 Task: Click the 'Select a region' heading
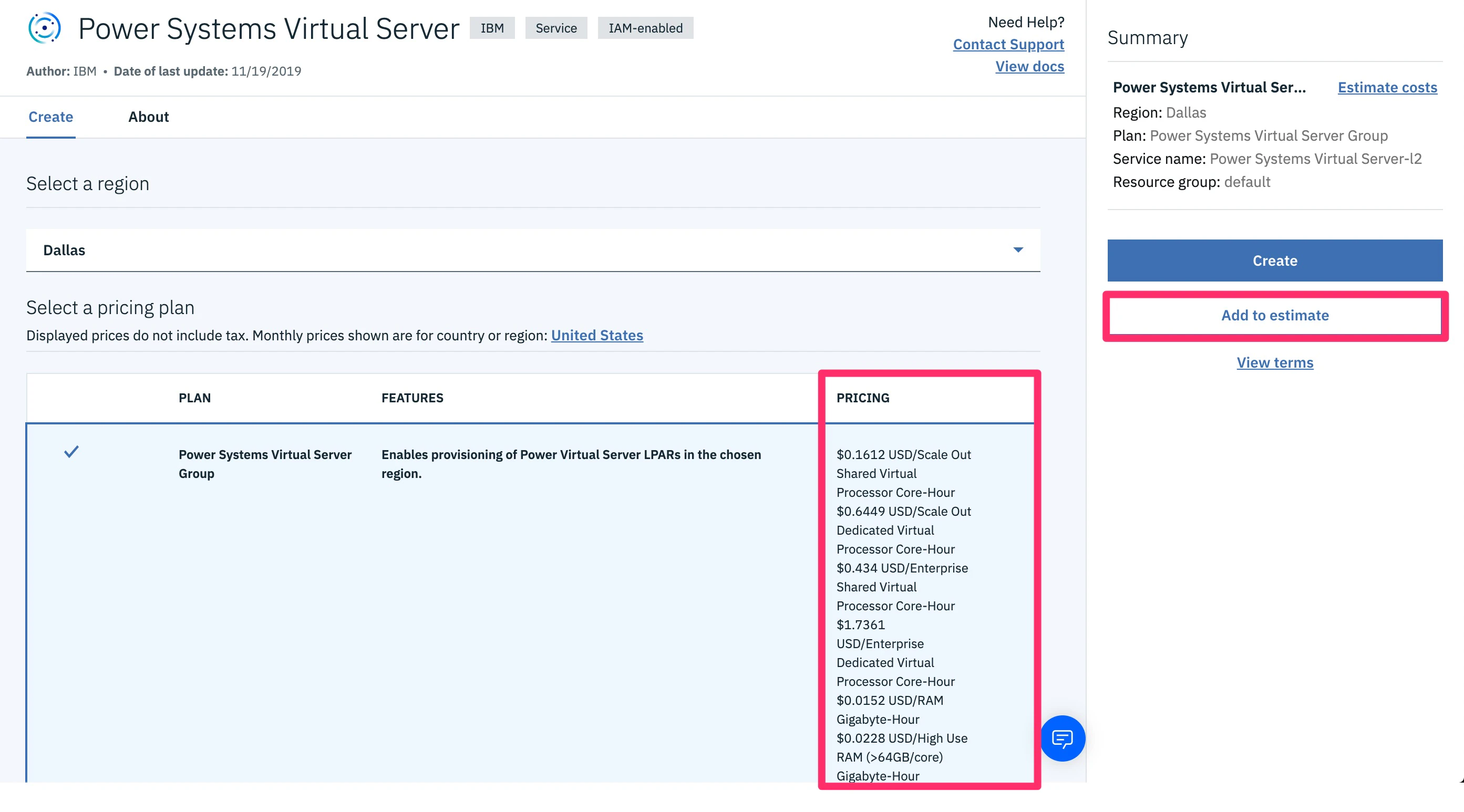(88, 183)
